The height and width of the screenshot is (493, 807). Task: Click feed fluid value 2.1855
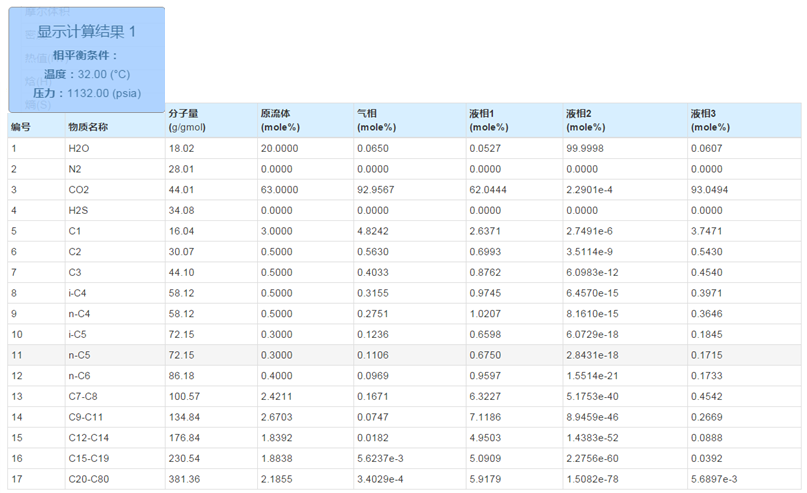coord(276,479)
